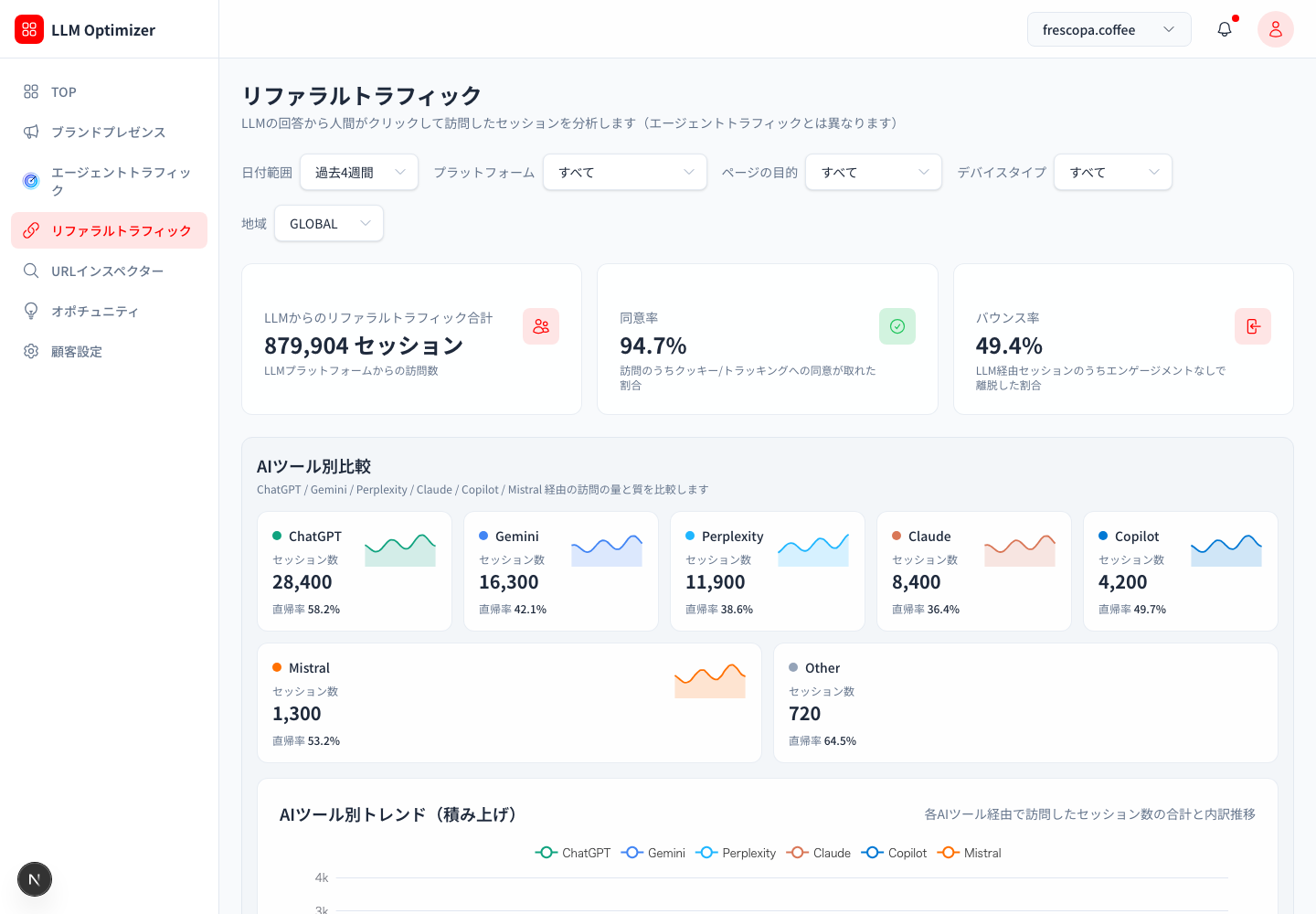The image size is (1316, 914).
Task: Toggle Perplexity series in trend legend
Action: [736, 853]
